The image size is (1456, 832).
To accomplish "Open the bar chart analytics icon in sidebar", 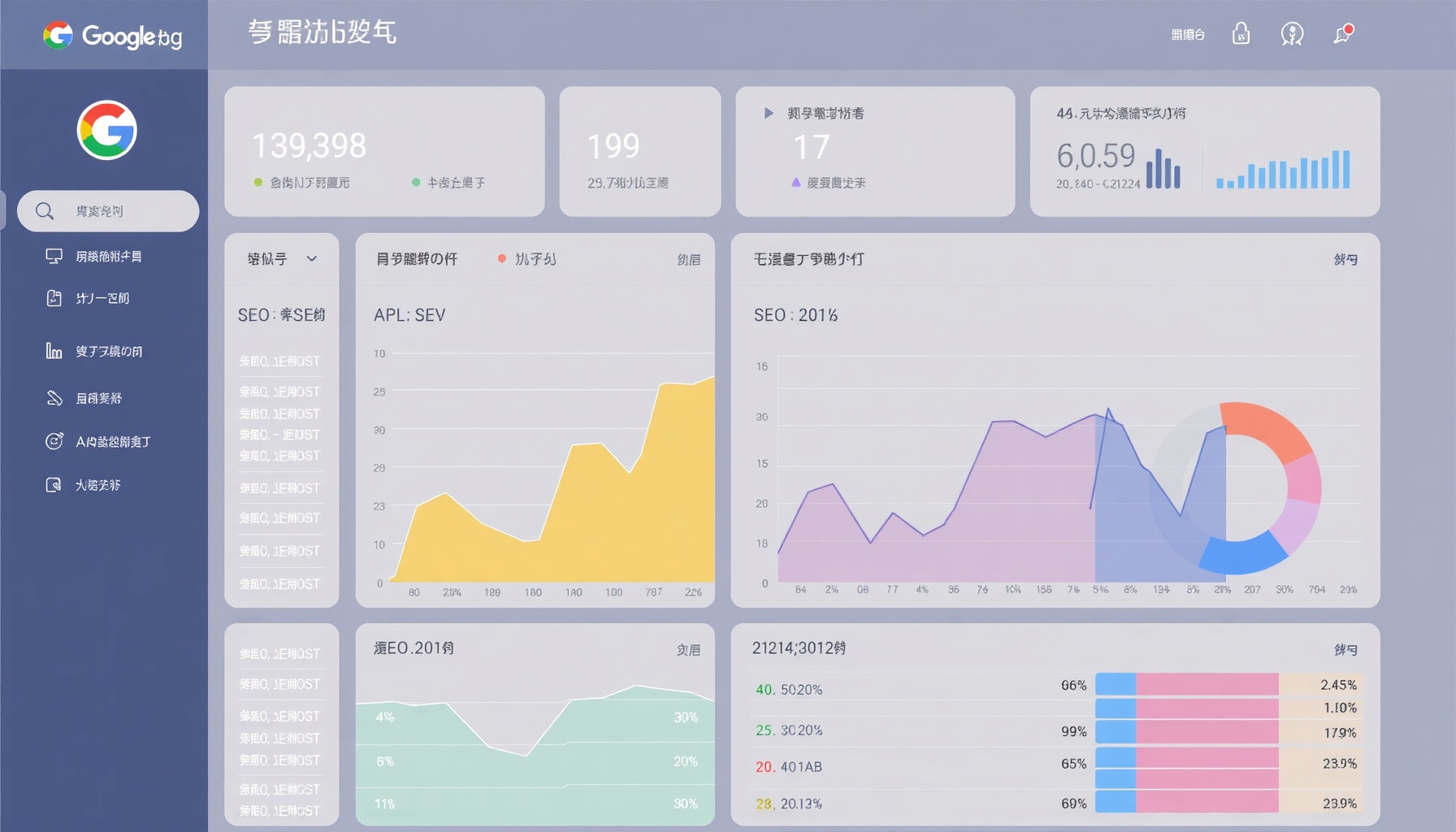I will (x=52, y=350).
